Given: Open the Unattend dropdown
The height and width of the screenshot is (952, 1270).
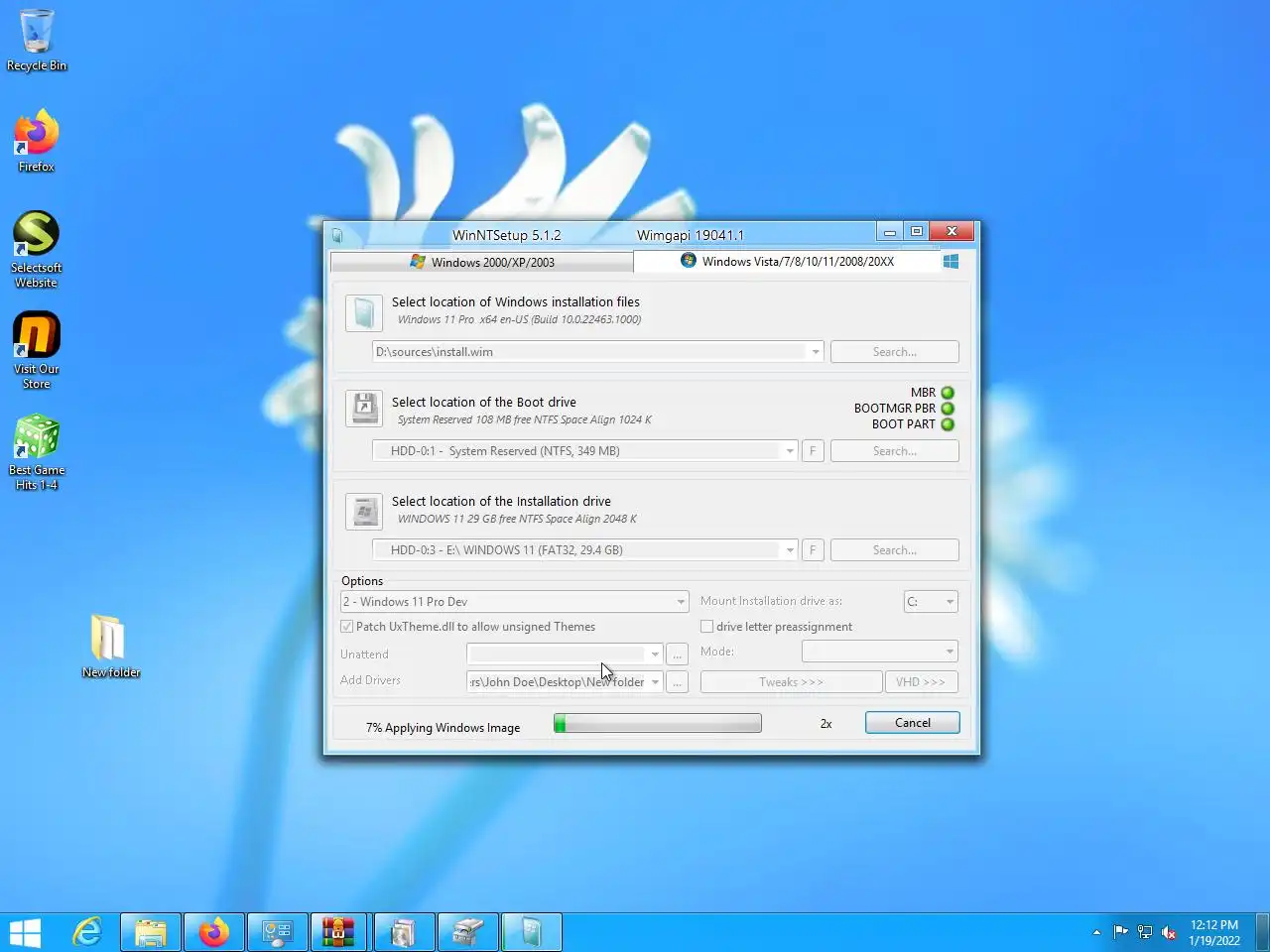Looking at the screenshot, I should 655,654.
